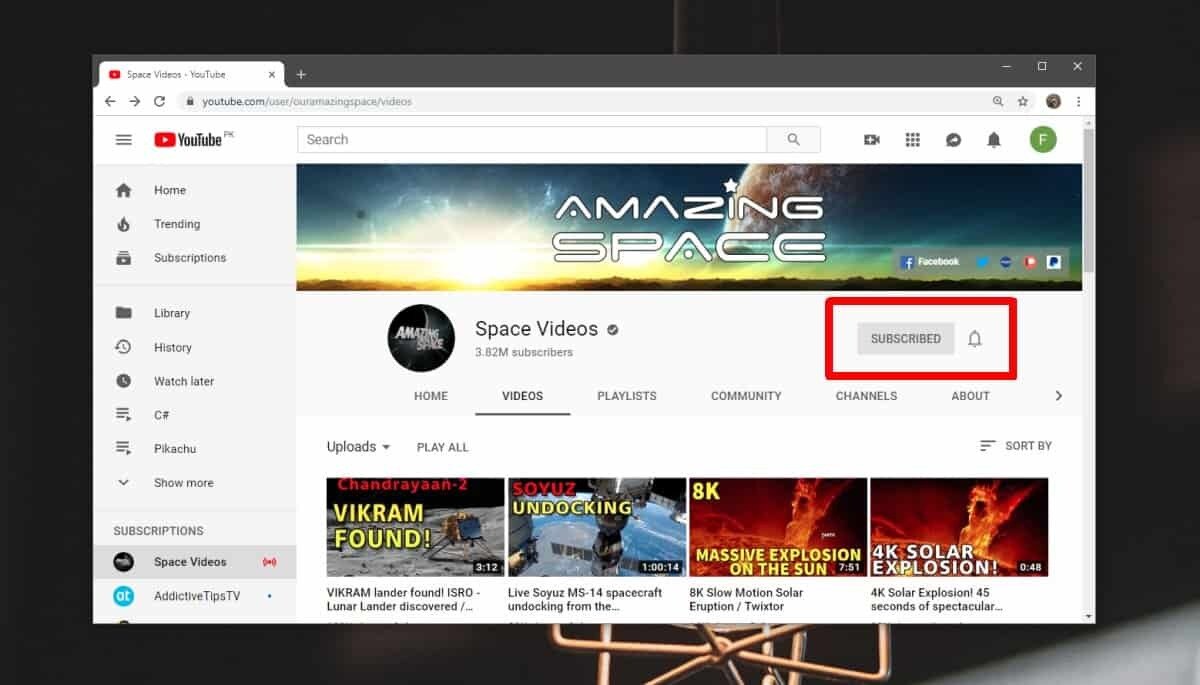This screenshot has height=685, width=1200.
Task: Click the PLAY ALL link
Action: 442,446
